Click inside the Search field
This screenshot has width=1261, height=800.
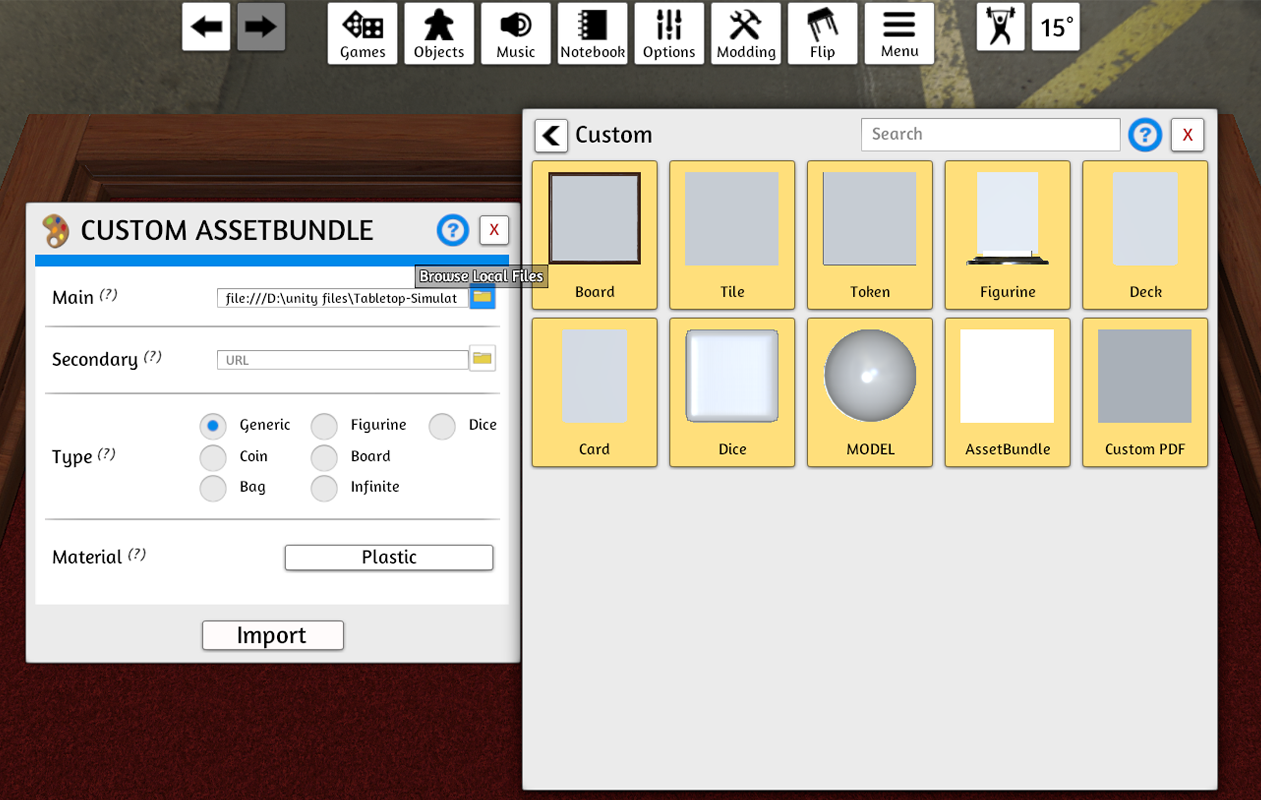click(990, 134)
